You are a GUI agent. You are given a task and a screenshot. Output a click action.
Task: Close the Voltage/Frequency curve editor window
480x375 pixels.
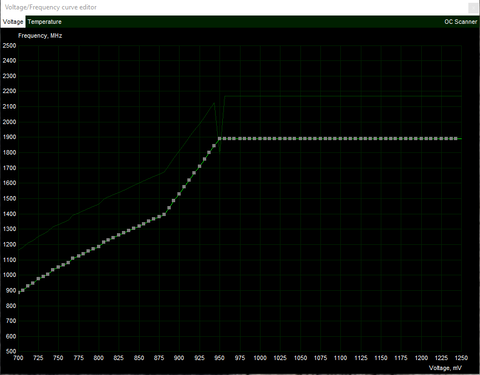[x=473, y=8]
